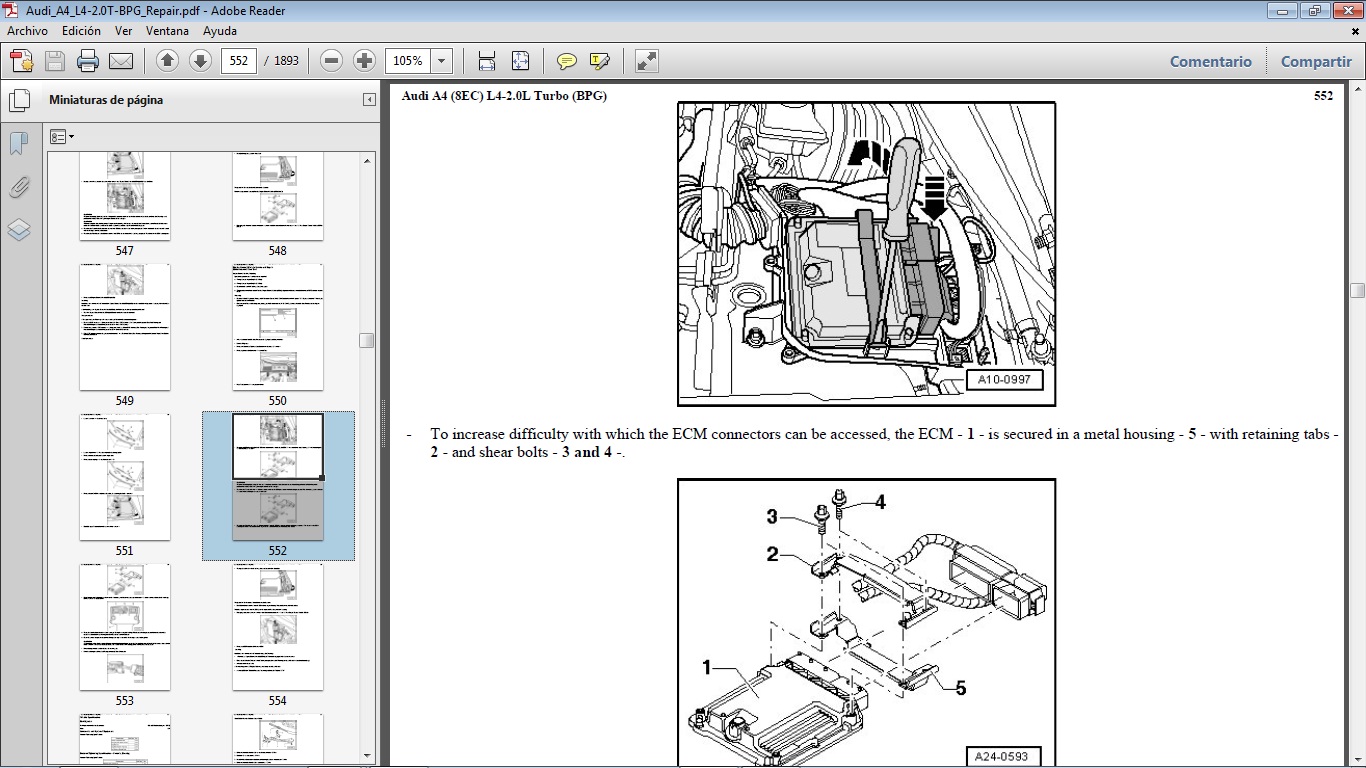Image resolution: width=1366 pixels, height=768 pixels.
Task: Zoom out using the minus icon
Action: [x=330, y=60]
